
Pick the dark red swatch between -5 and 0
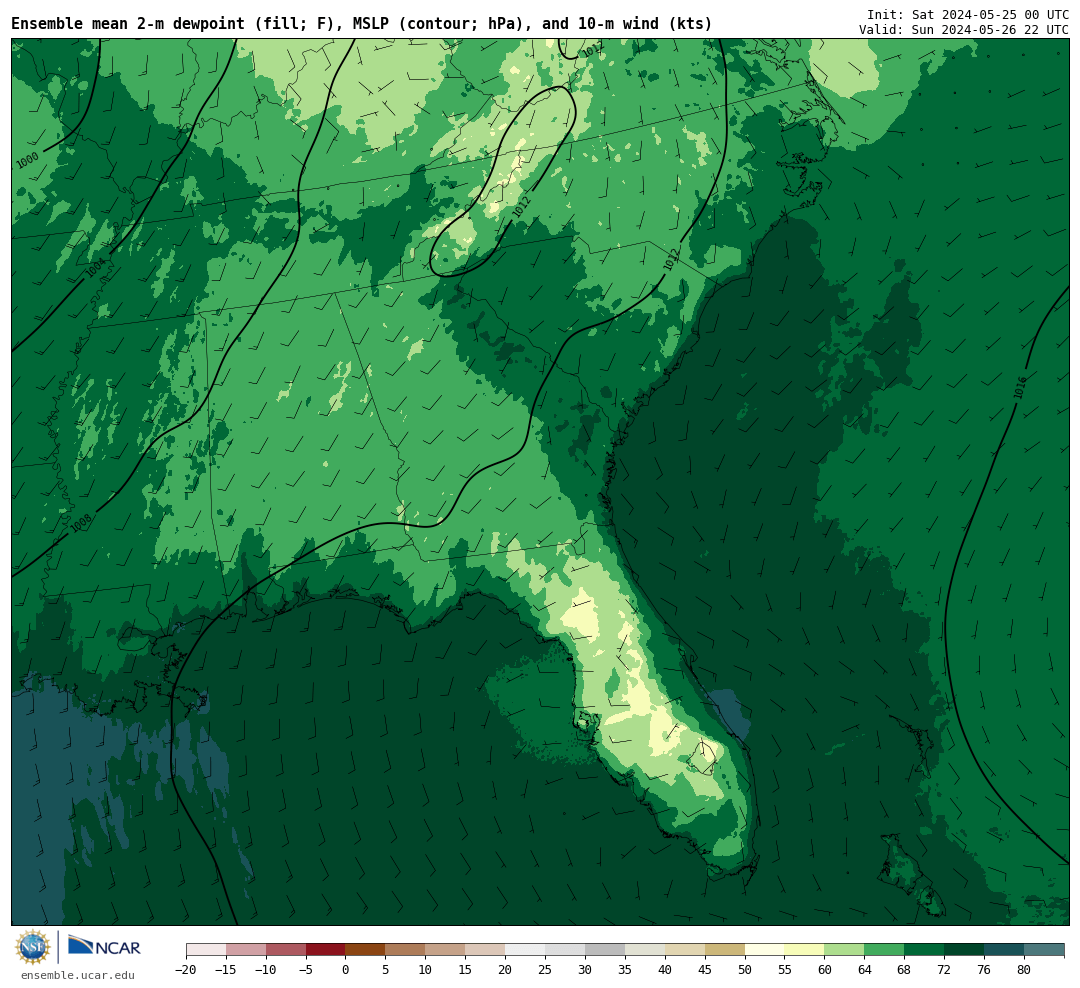tap(326, 950)
